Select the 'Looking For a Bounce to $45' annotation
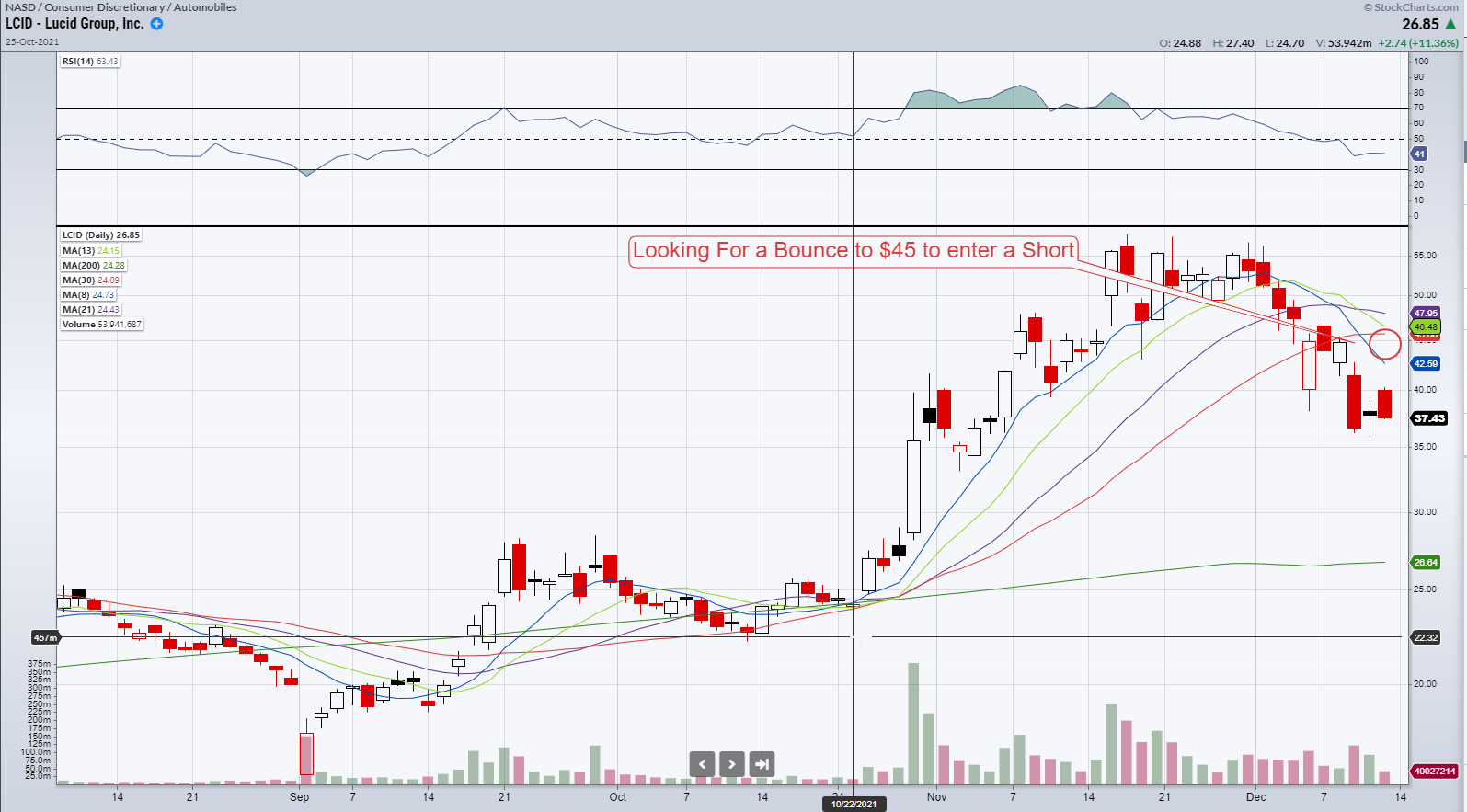1467x812 pixels. coord(853,251)
